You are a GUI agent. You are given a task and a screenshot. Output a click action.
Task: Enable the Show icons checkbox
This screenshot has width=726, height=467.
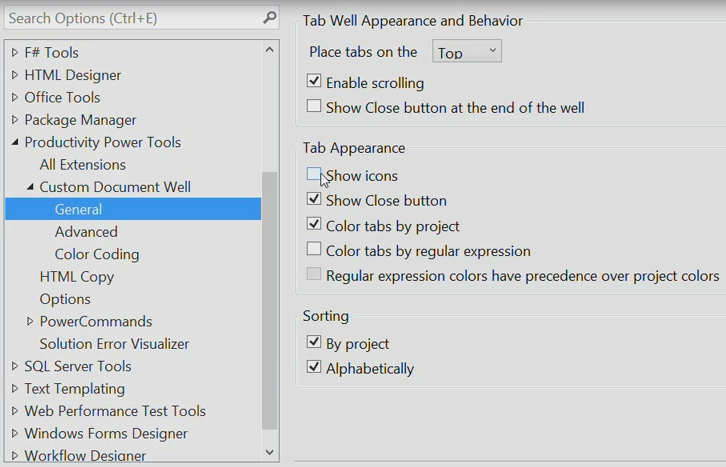click(x=314, y=174)
